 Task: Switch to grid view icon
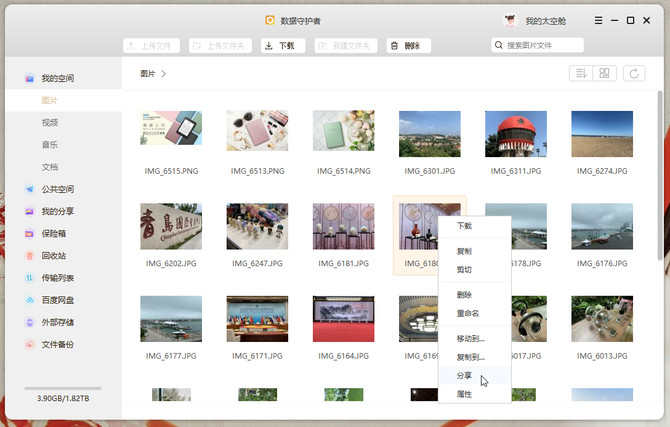[604, 74]
